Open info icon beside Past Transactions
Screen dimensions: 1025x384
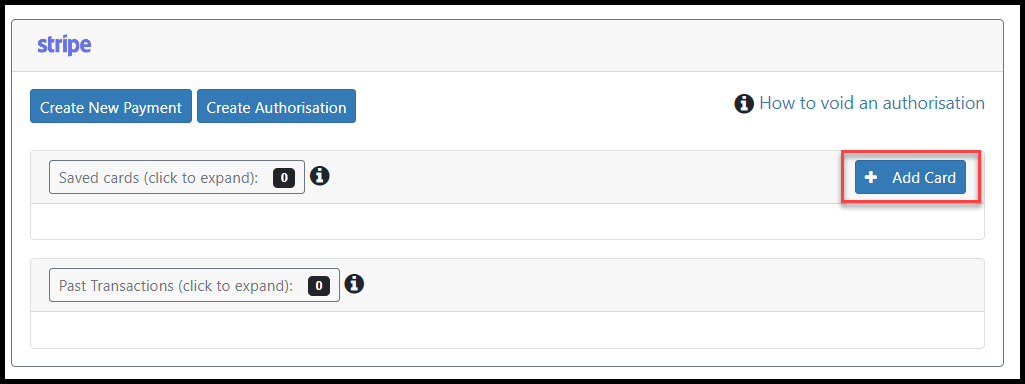[354, 283]
